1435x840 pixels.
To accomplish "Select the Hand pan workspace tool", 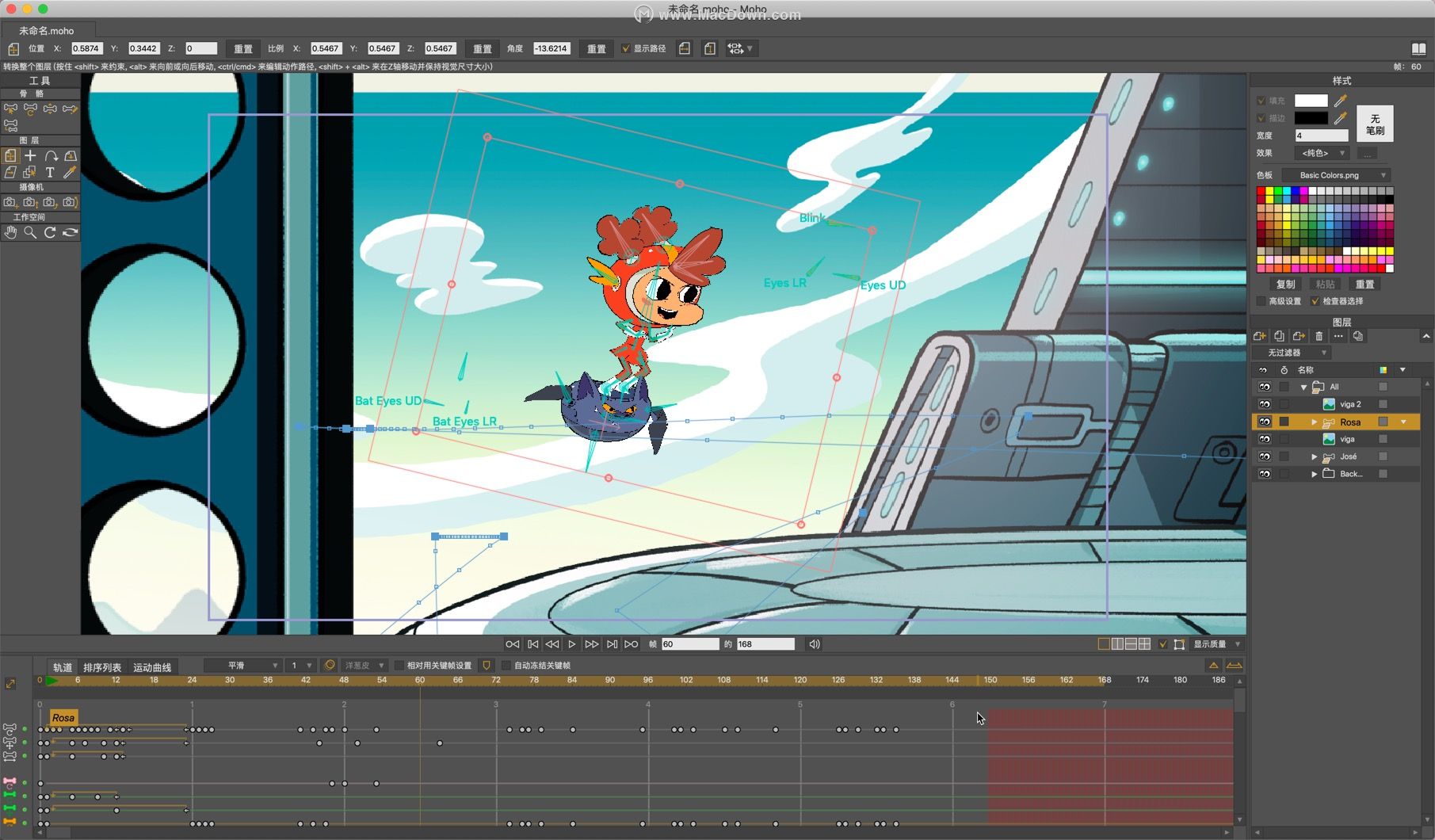I will pyautogui.click(x=10, y=232).
